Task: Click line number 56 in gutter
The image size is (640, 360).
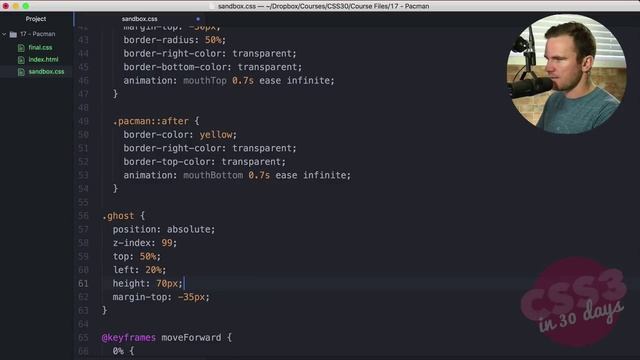Action: click(x=83, y=216)
